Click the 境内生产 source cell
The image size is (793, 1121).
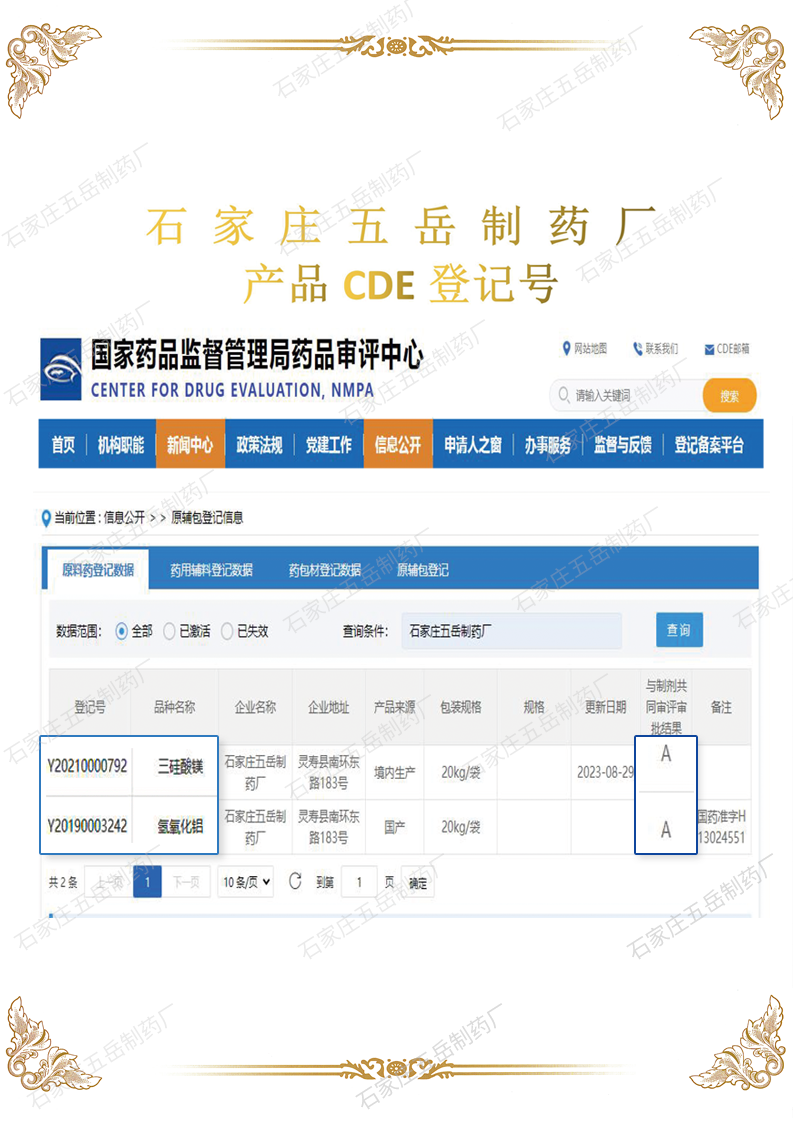coord(395,773)
